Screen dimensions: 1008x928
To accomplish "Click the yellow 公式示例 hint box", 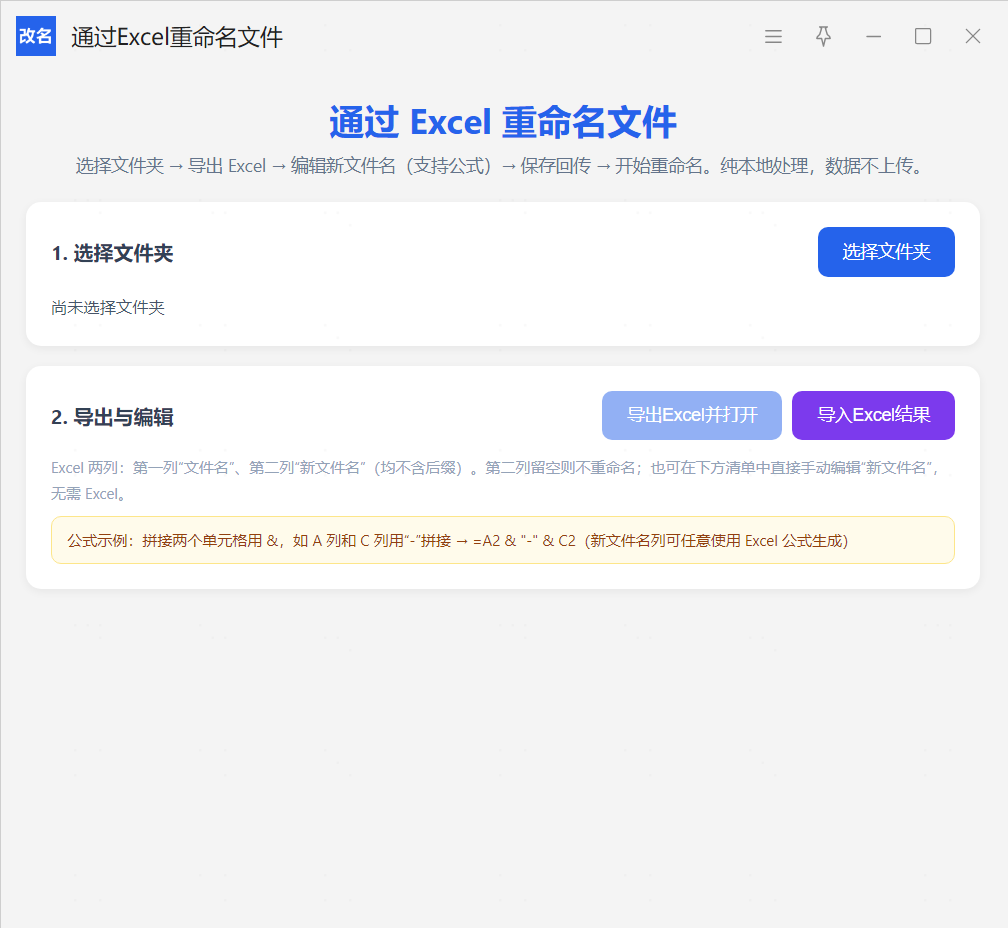I will pos(503,540).
